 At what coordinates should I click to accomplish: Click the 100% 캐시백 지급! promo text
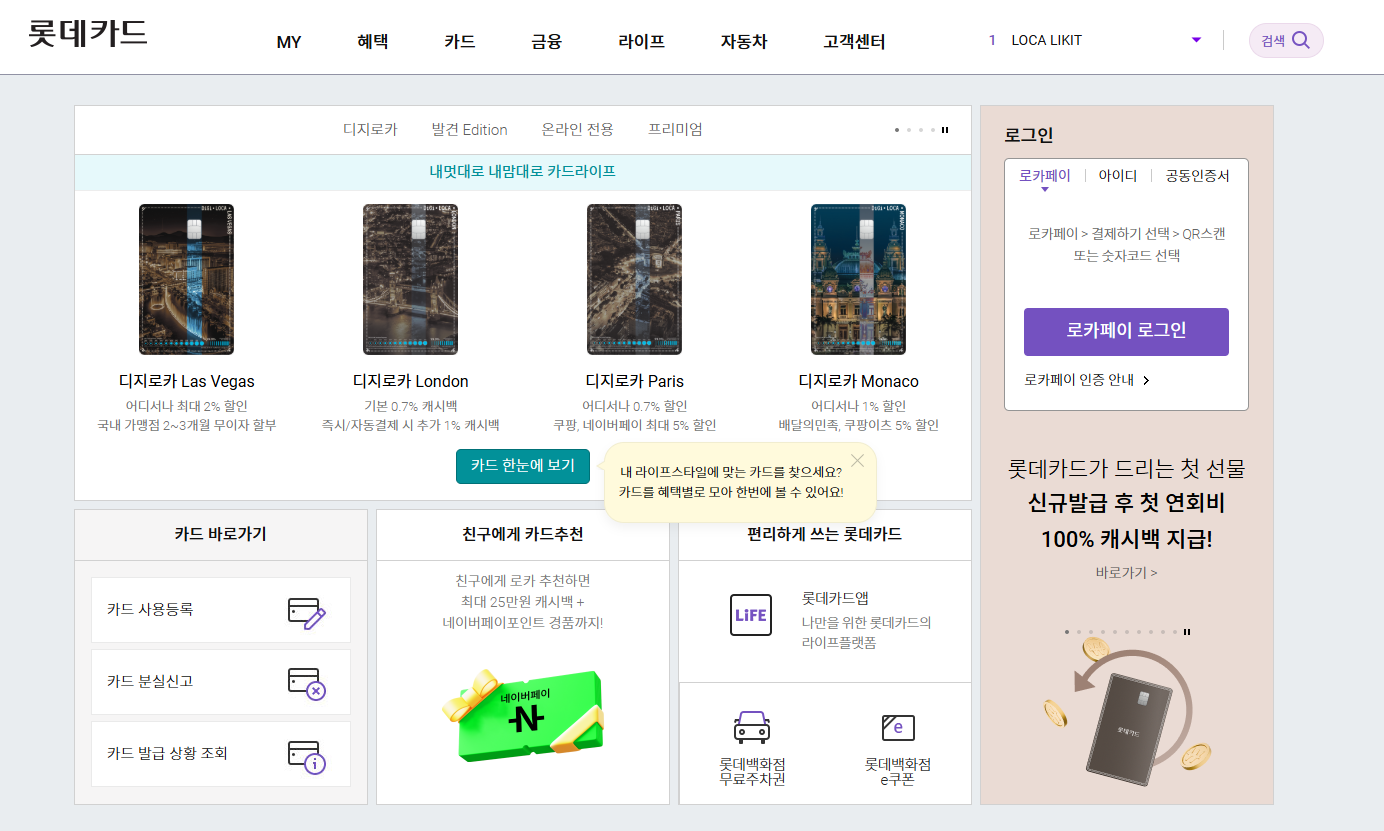click(1126, 539)
